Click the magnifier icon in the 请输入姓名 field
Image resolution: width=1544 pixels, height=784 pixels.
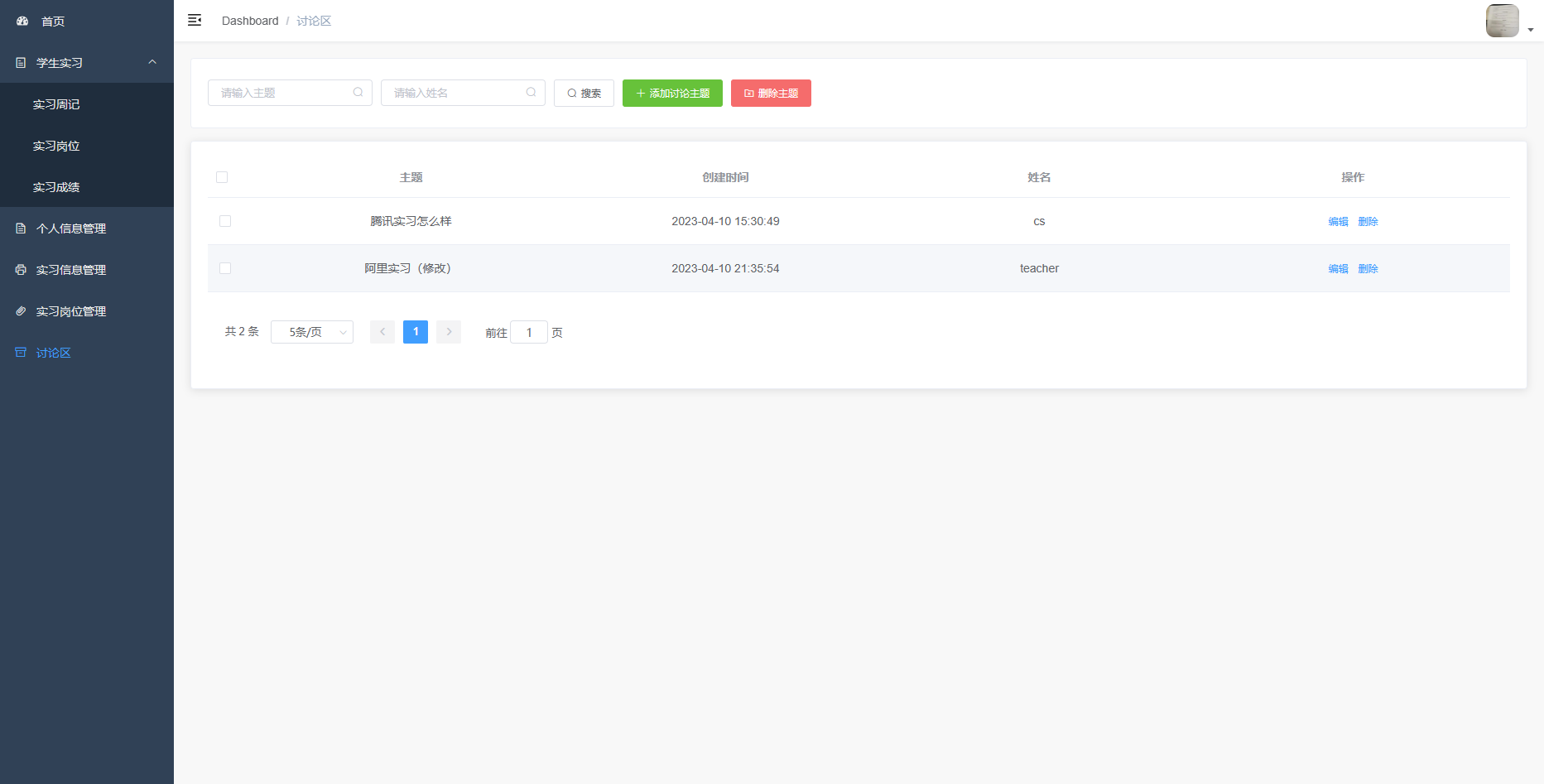531,93
